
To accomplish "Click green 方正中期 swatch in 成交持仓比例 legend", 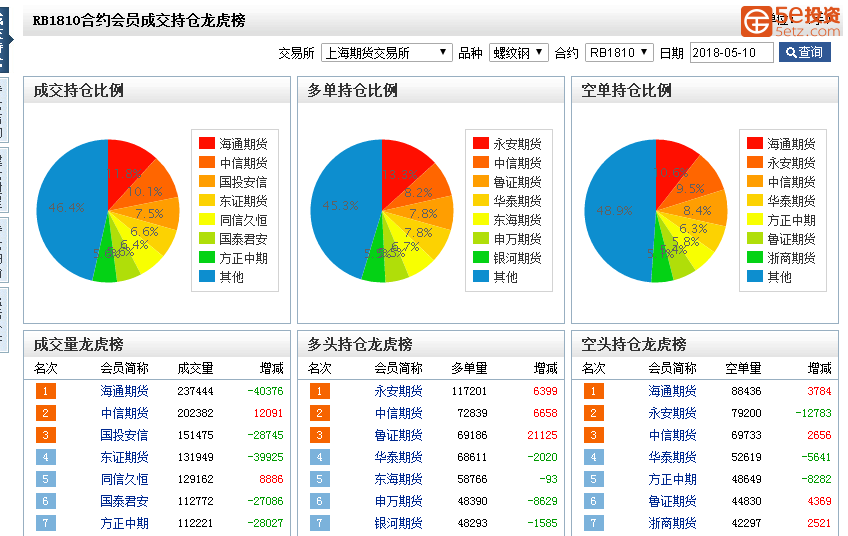I will (207, 257).
